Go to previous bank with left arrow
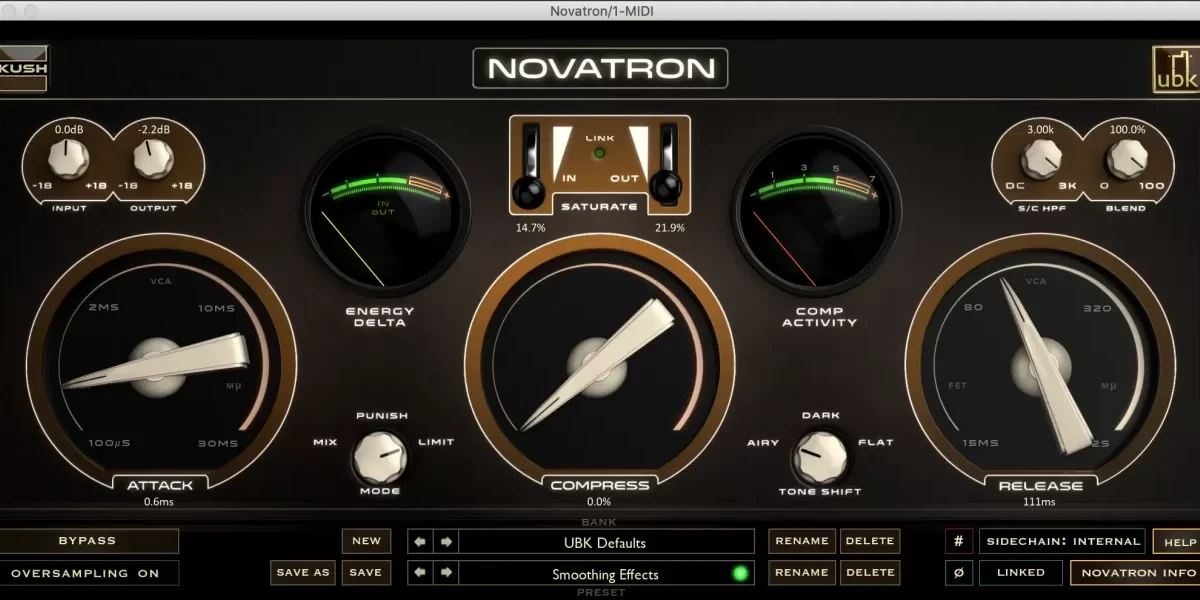1200x600 pixels. tap(421, 542)
